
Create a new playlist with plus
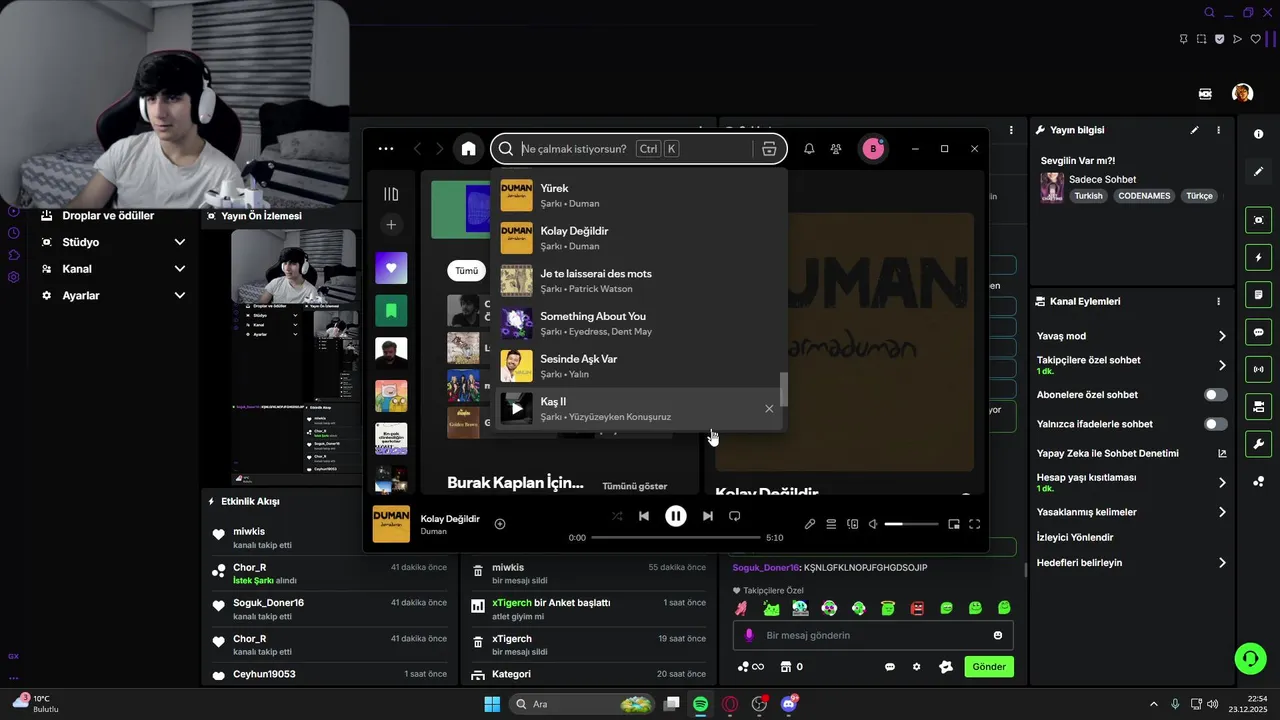tap(391, 225)
